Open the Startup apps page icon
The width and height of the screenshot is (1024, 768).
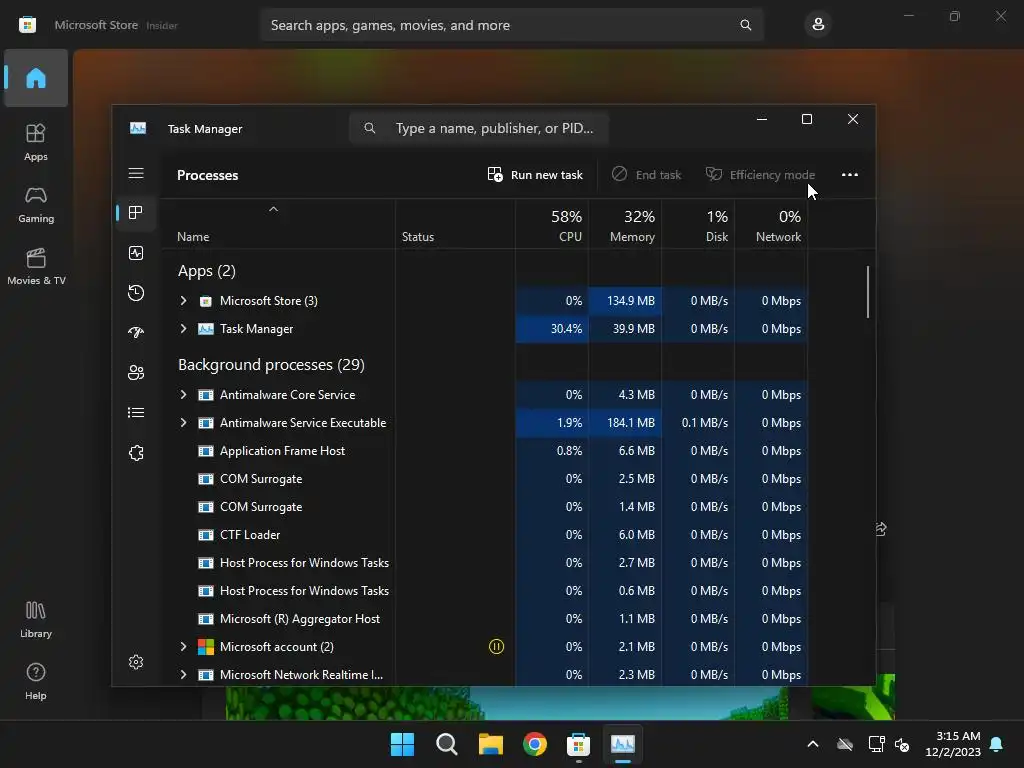(136, 332)
